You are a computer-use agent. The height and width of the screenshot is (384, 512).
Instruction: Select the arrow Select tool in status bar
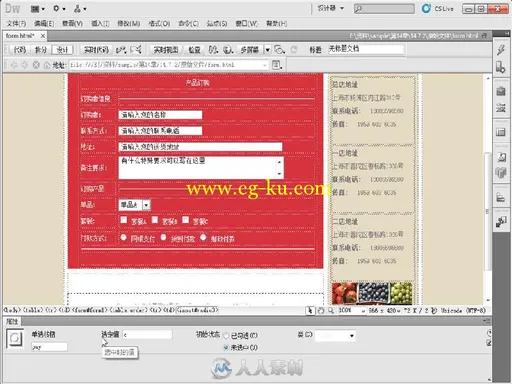[310, 310]
